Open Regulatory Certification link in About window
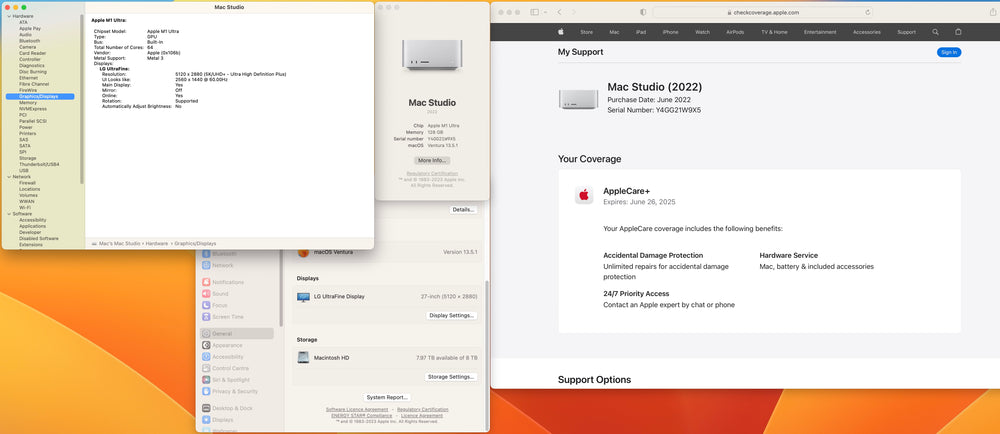The width and height of the screenshot is (1000, 434). [x=432, y=173]
